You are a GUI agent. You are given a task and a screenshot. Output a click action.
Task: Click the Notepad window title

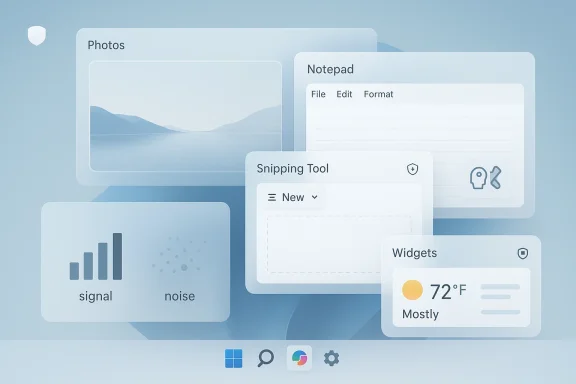330,69
